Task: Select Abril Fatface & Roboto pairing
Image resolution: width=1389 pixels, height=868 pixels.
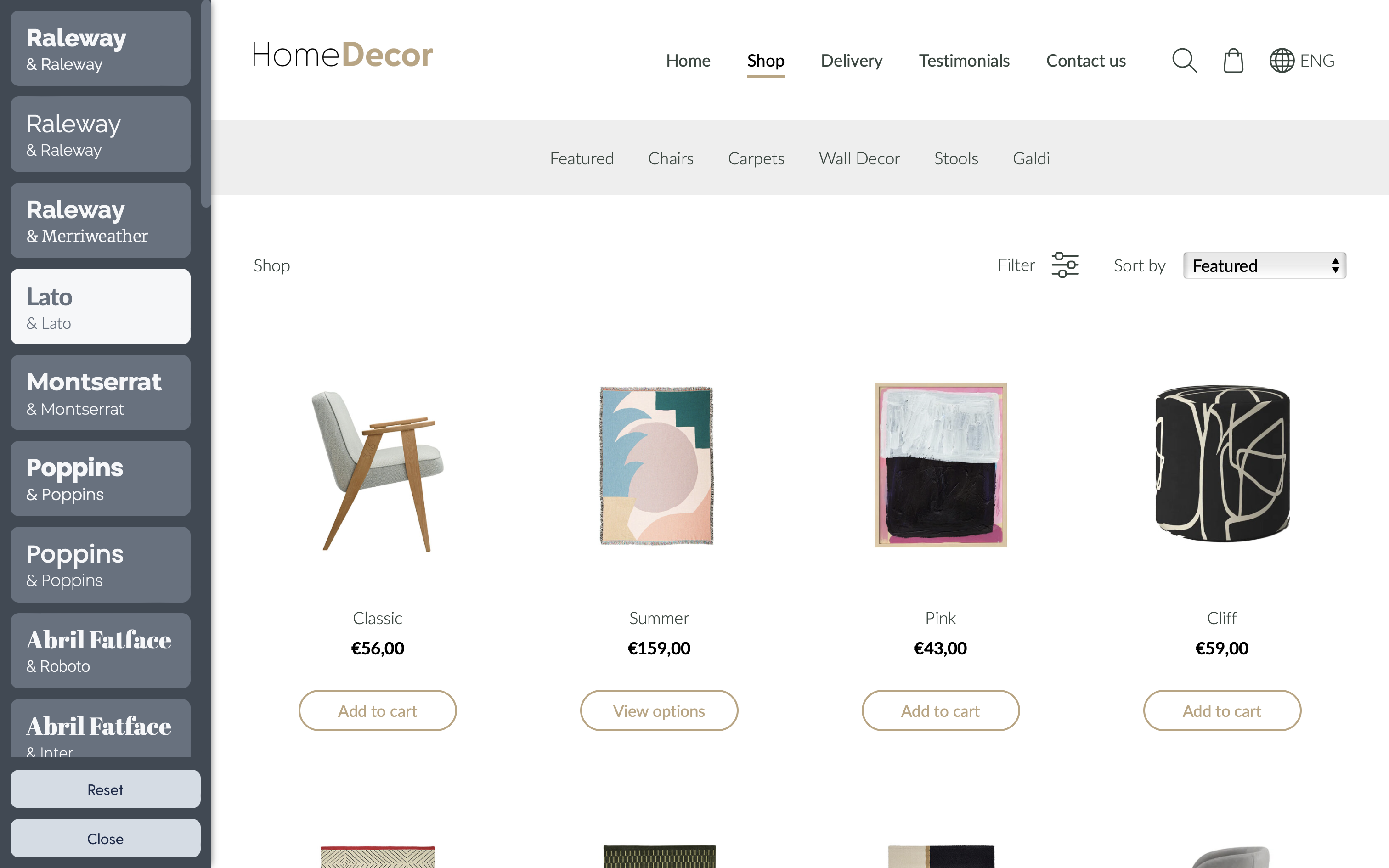Action: pyautogui.click(x=101, y=650)
